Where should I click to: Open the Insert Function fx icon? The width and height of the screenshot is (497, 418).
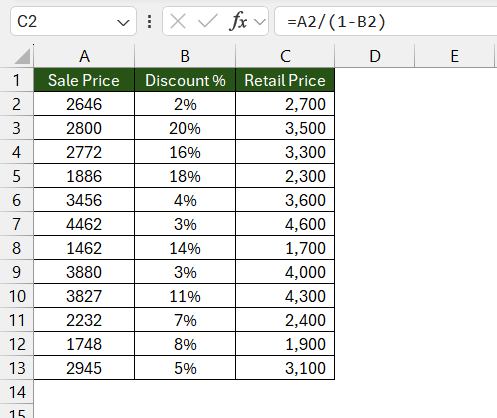coord(238,21)
